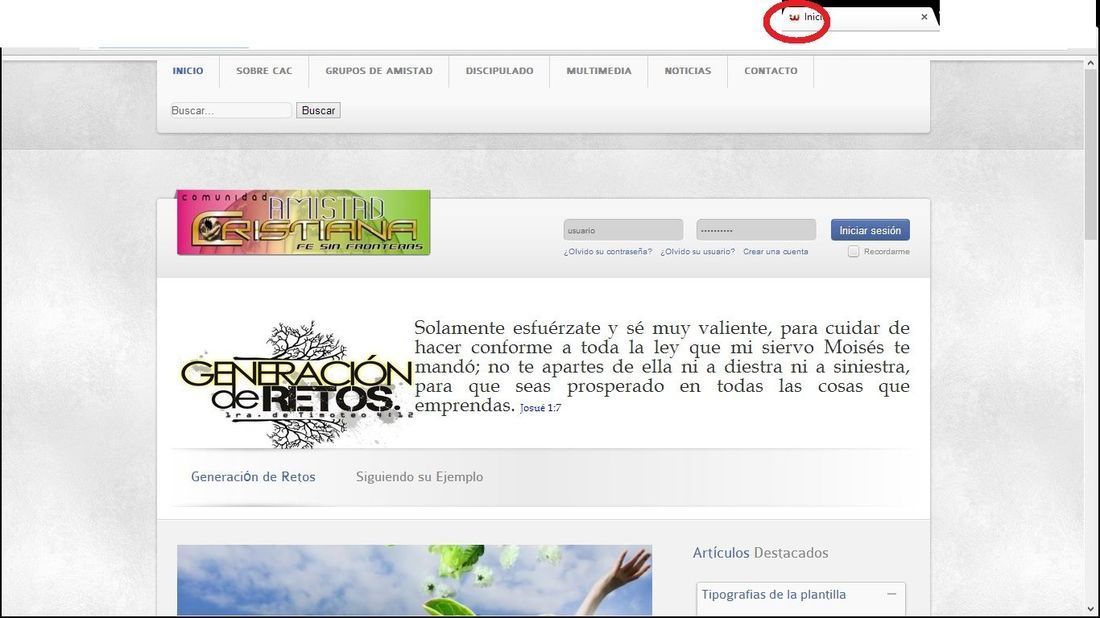
Task: Open the INICIO menu item
Action: 188,71
